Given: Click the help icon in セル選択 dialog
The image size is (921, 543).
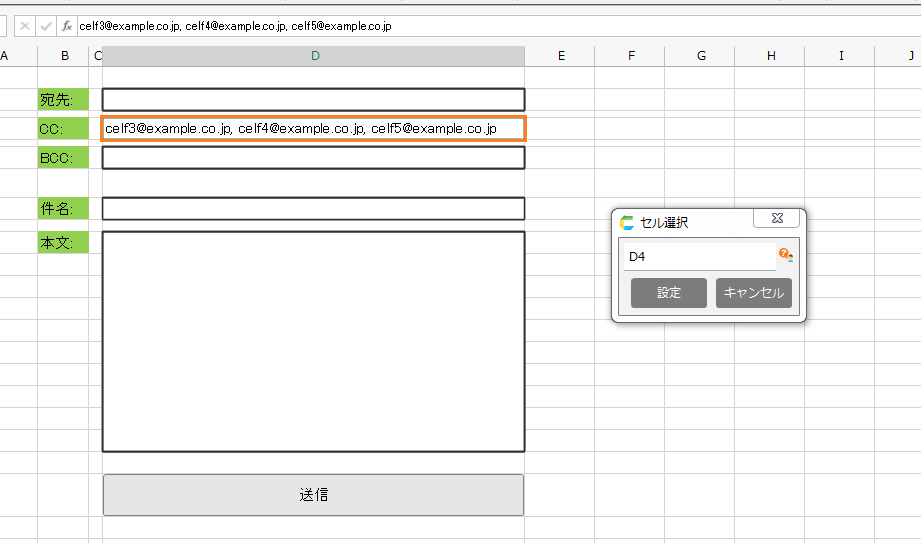Looking at the screenshot, I should pyautogui.click(x=785, y=255).
